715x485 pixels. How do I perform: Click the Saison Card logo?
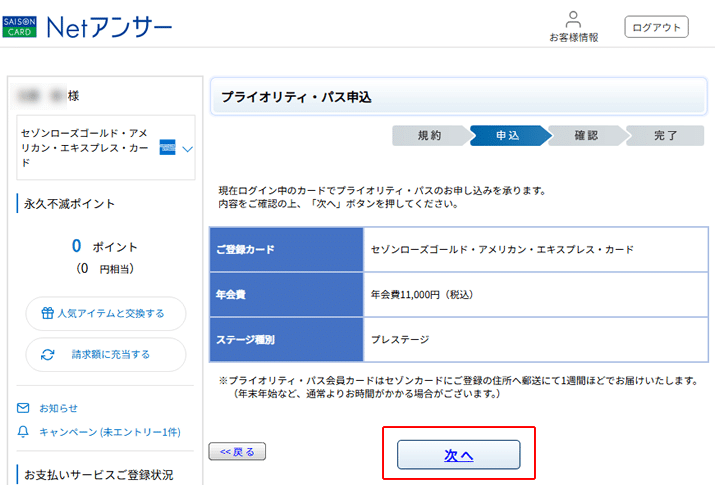point(19,26)
